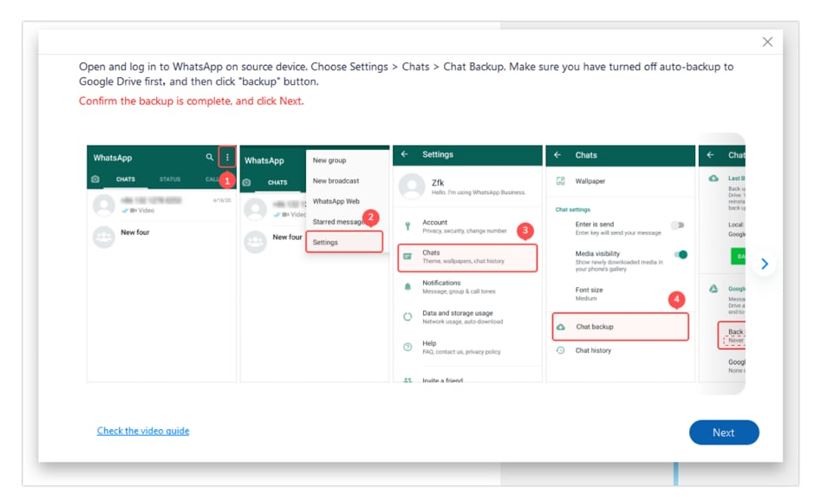Click the cloud icon beside Chat backup
Image resolution: width=828 pixels, height=497 pixels.
(x=561, y=327)
